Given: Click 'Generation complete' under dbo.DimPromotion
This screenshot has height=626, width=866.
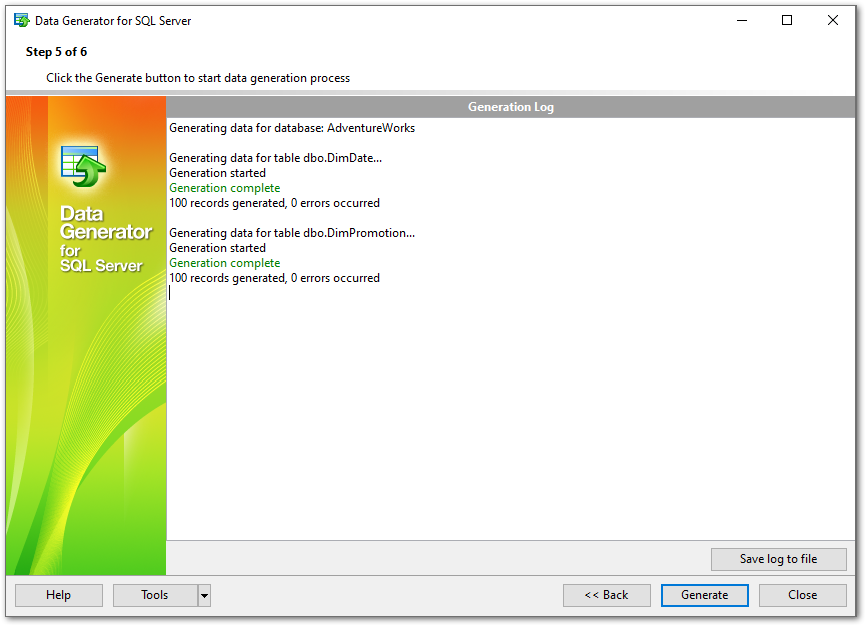Looking at the screenshot, I should (224, 264).
